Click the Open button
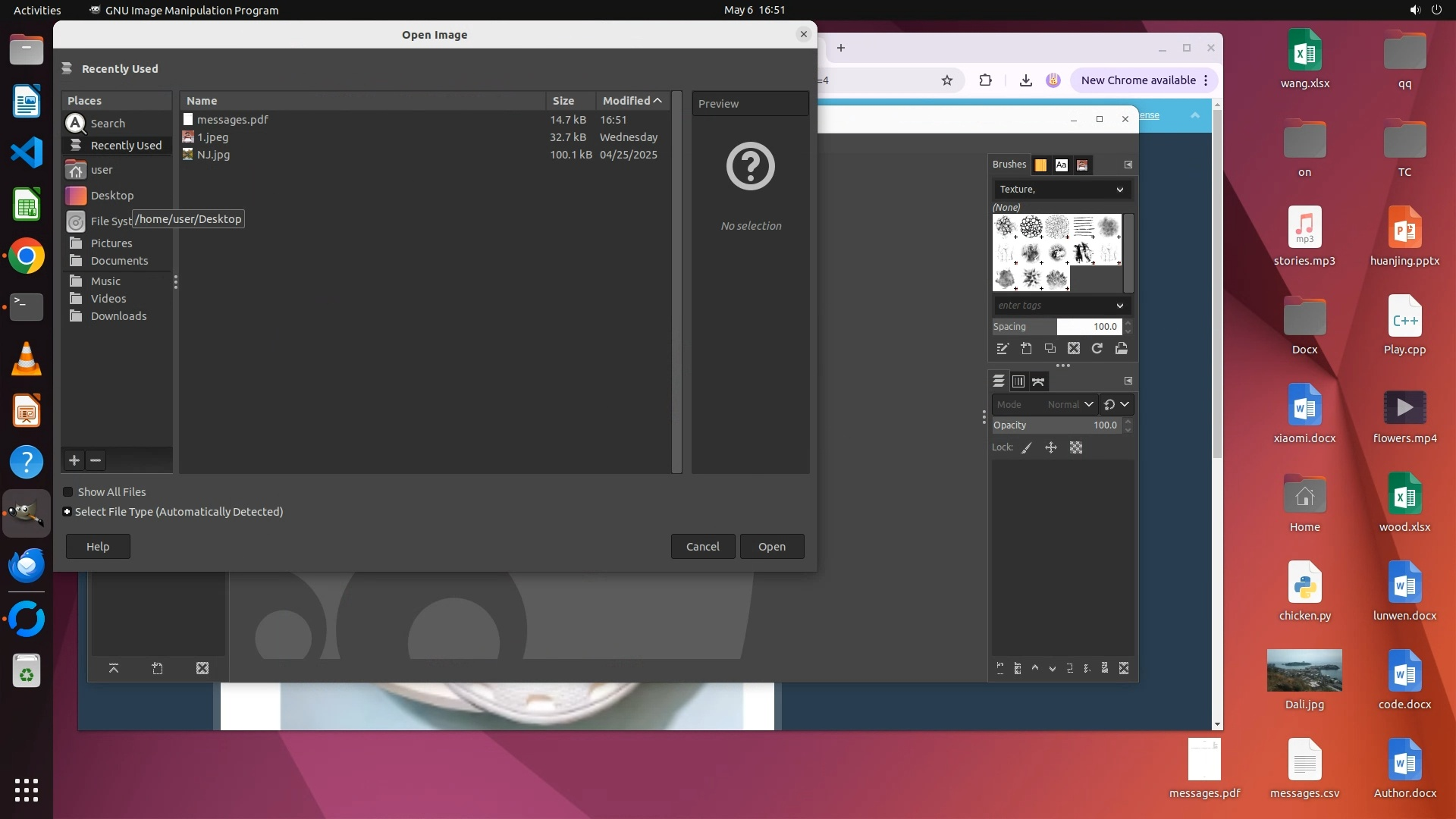 (x=771, y=547)
